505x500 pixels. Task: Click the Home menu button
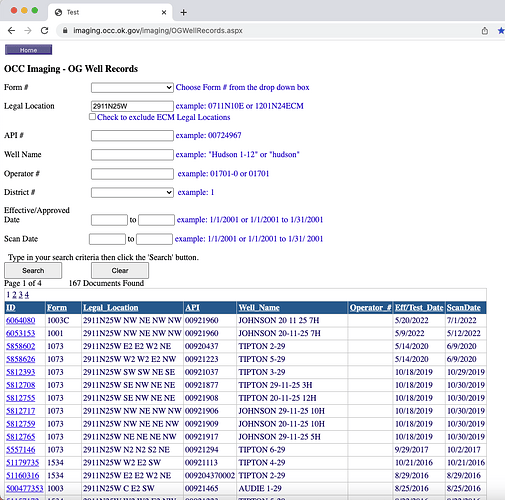pos(28,50)
